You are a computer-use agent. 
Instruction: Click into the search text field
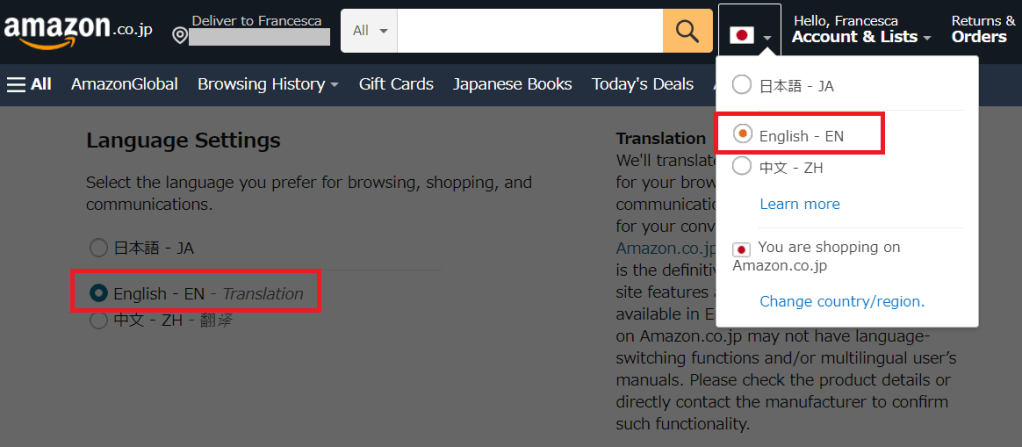530,31
